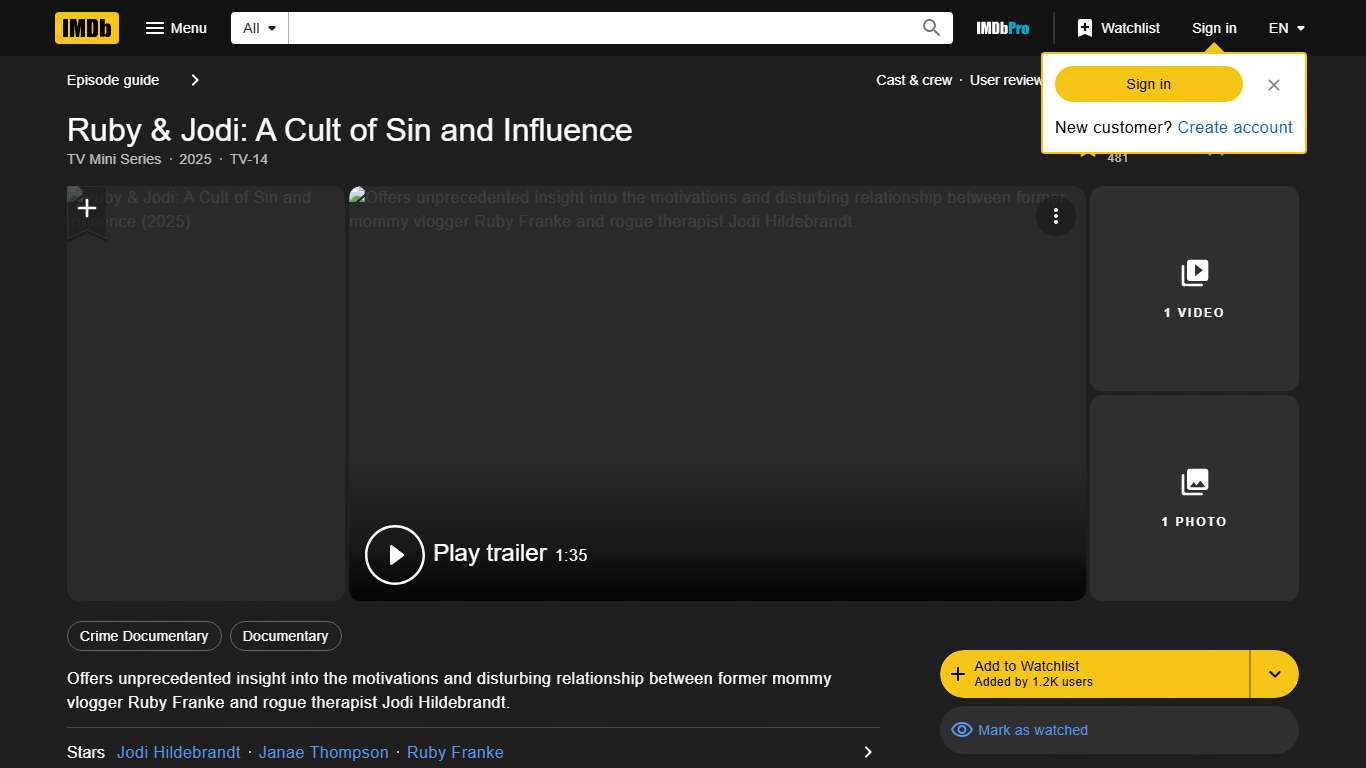Open Watchlist via the bookmark icon
Screen dimensions: 1366x768
pos(1085,28)
